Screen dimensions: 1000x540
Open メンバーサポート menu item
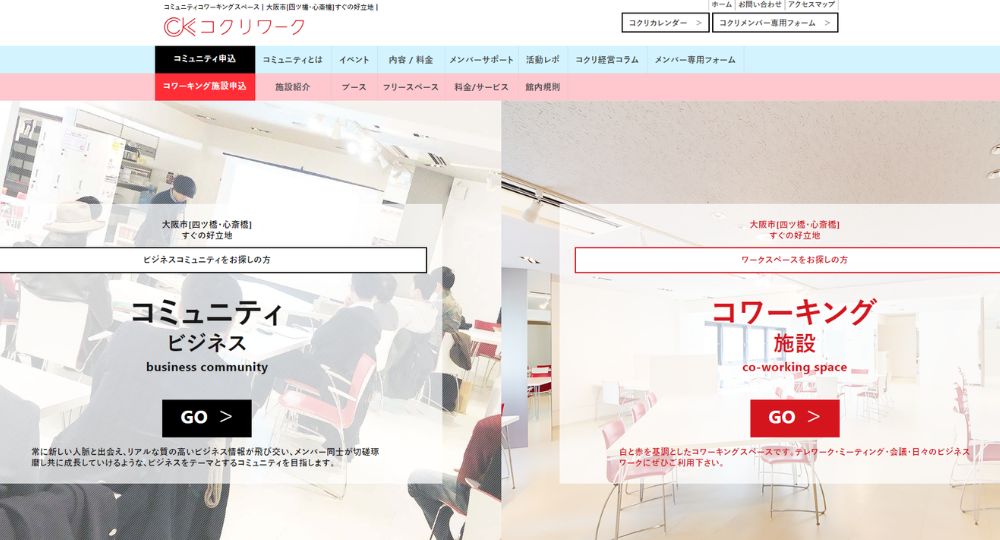coord(481,60)
